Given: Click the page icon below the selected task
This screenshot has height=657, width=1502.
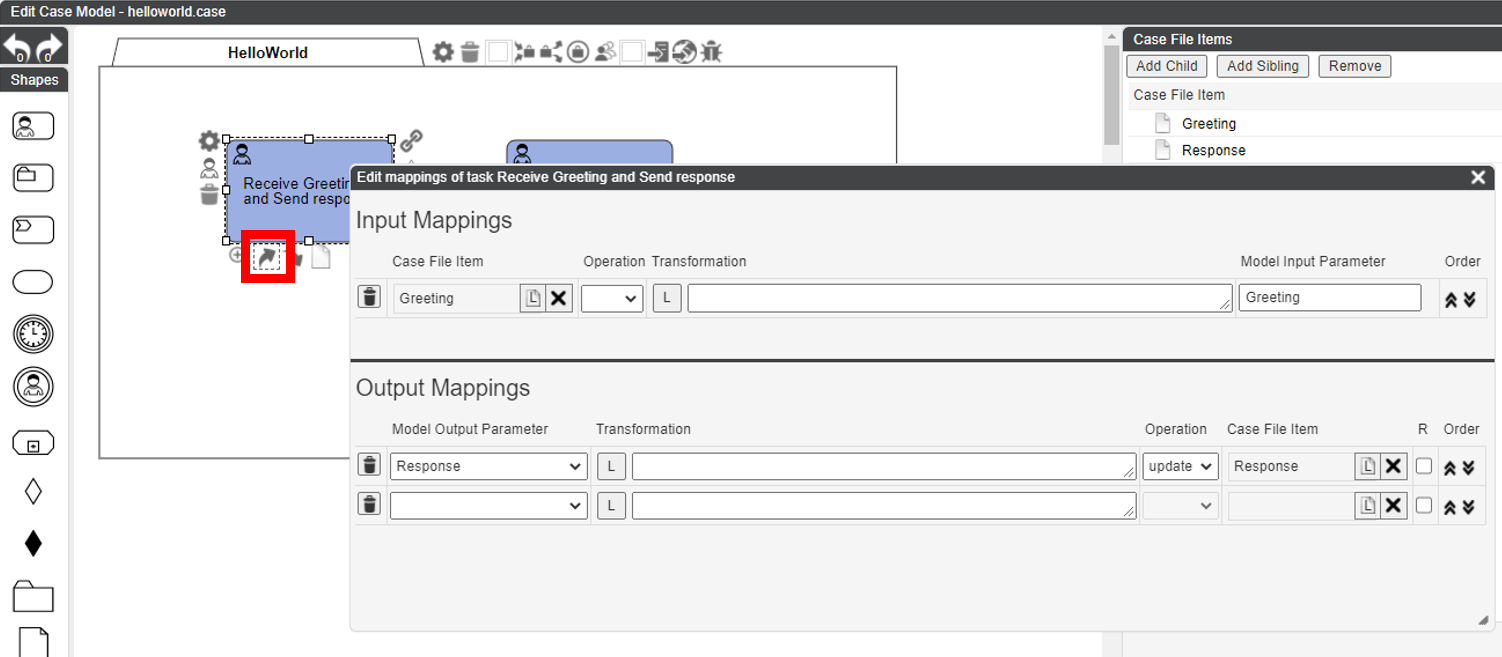Looking at the screenshot, I should pos(320,257).
